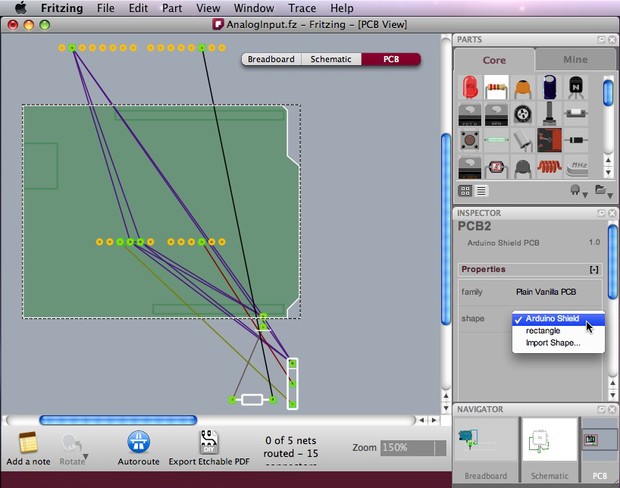Image resolution: width=620 pixels, height=488 pixels.
Task: Click canvas horizontal scroll right arrow
Action: pos(434,420)
